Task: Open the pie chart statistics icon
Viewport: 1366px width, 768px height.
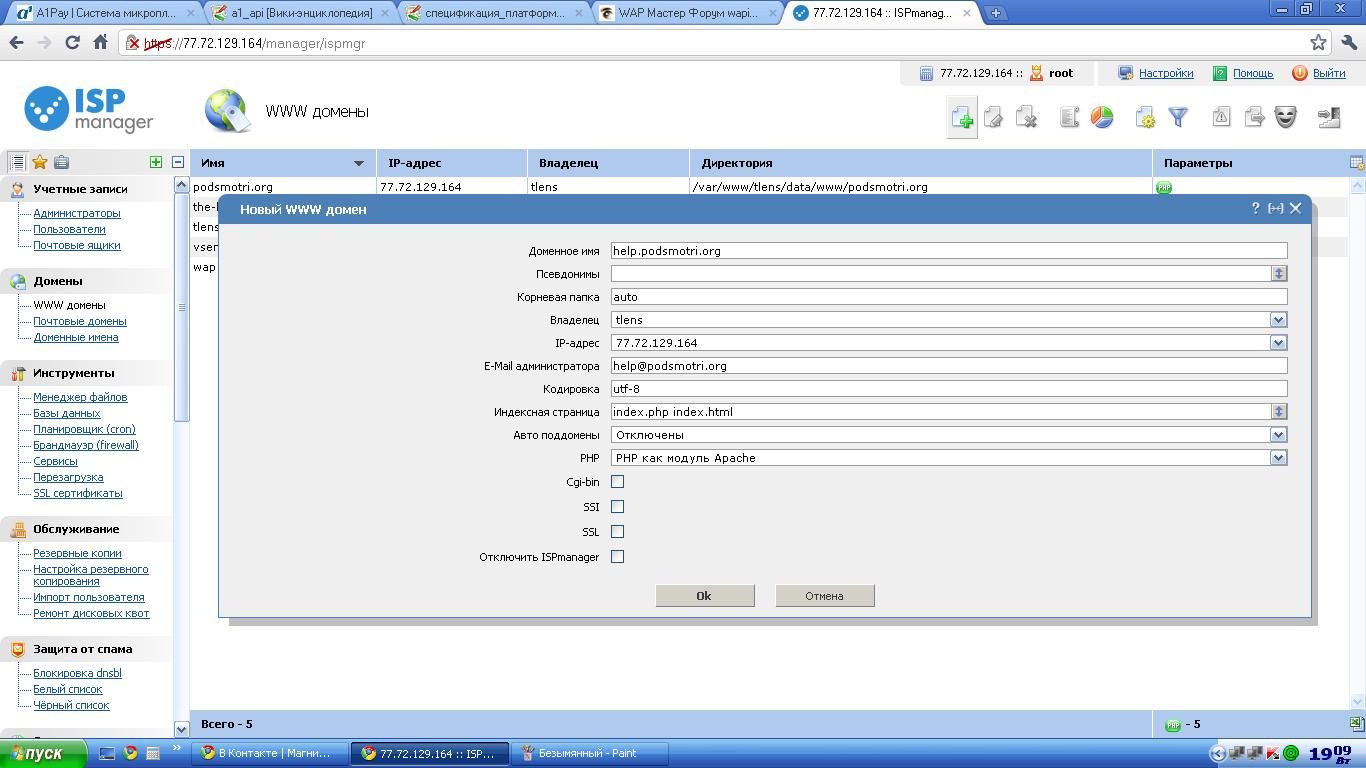Action: click(1102, 118)
